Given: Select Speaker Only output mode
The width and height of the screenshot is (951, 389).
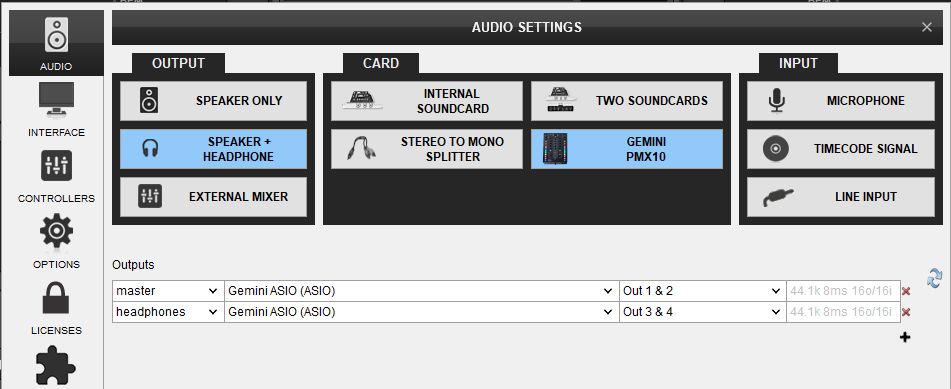Looking at the screenshot, I should coord(213,101).
